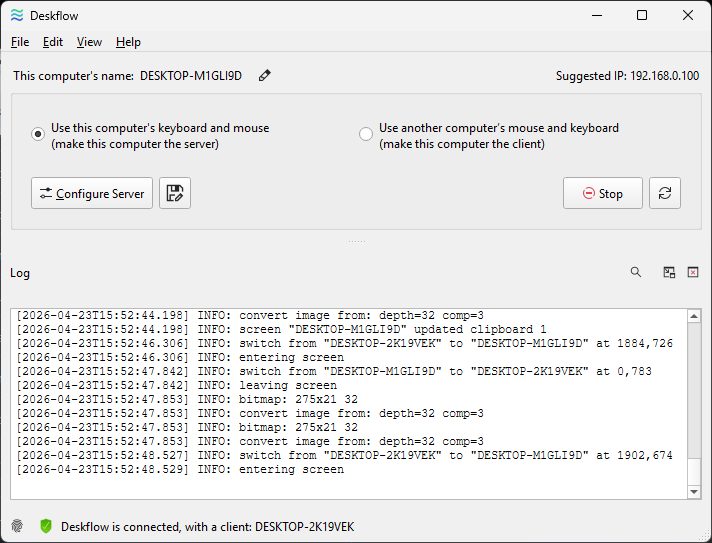Open the Edit menu
The image size is (712, 543).
[53, 42]
